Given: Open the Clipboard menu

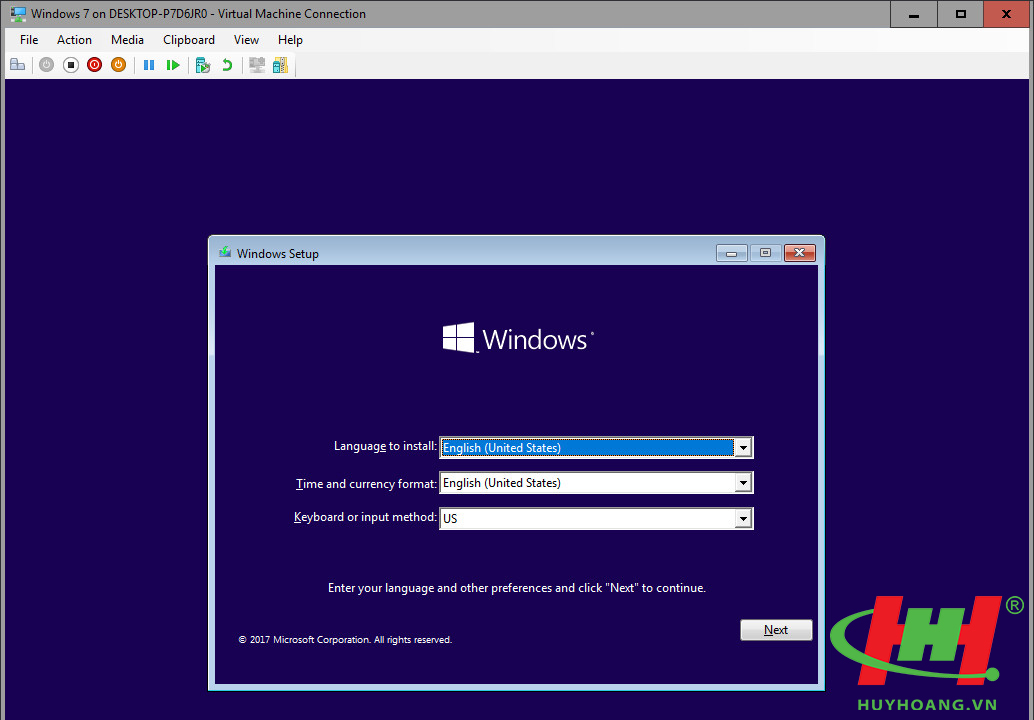Looking at the screenshot, I should pyautogui.click(x=189, y=40).
